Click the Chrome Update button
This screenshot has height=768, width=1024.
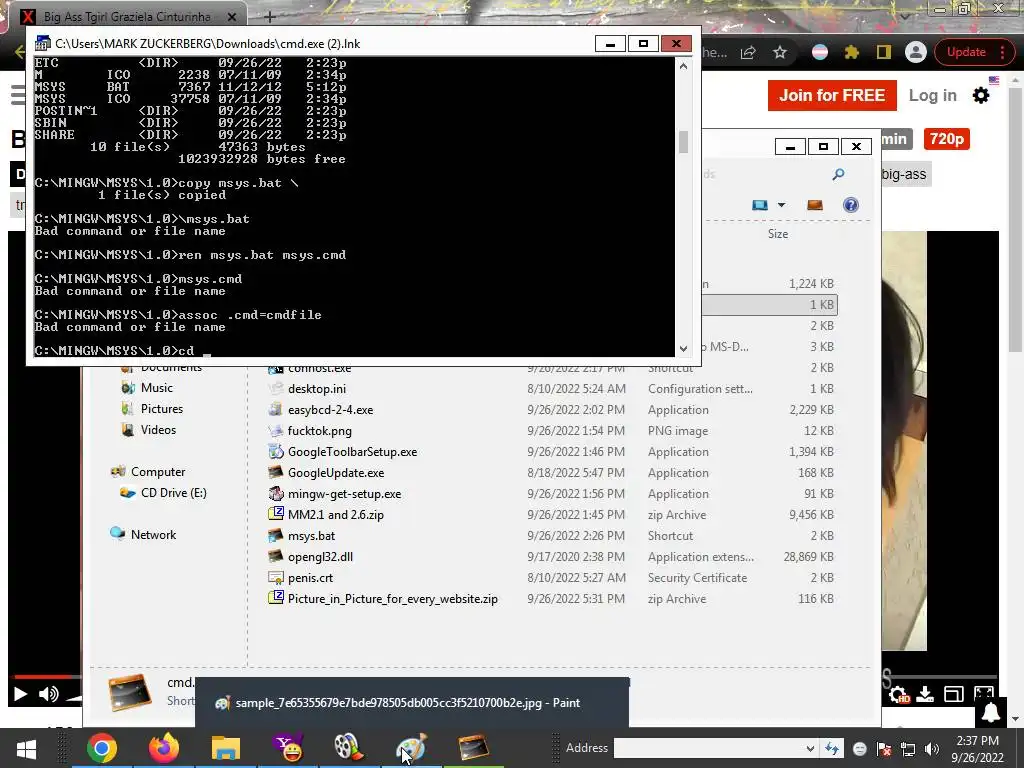(966, 52)
